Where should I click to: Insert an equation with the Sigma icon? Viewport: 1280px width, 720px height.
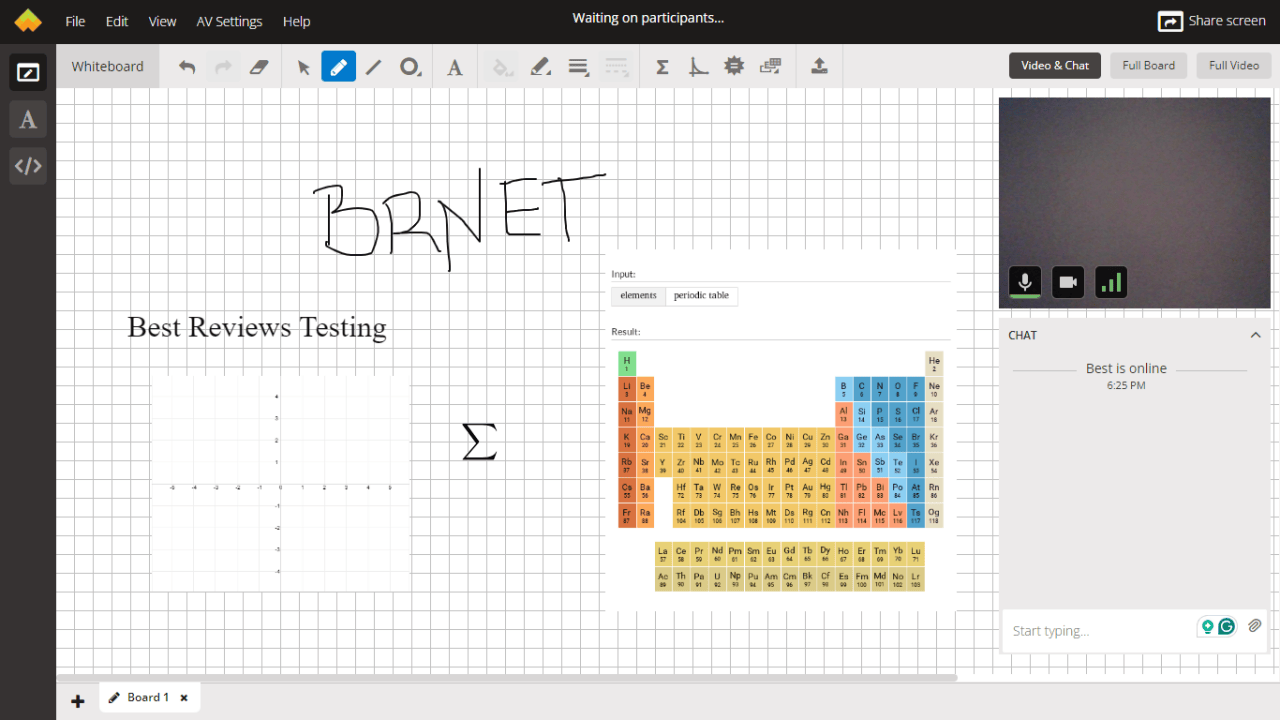coord(662,67)
